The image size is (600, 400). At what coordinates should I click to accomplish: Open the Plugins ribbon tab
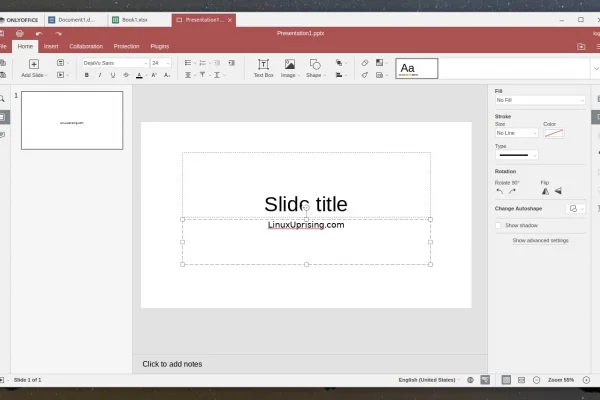160,46
